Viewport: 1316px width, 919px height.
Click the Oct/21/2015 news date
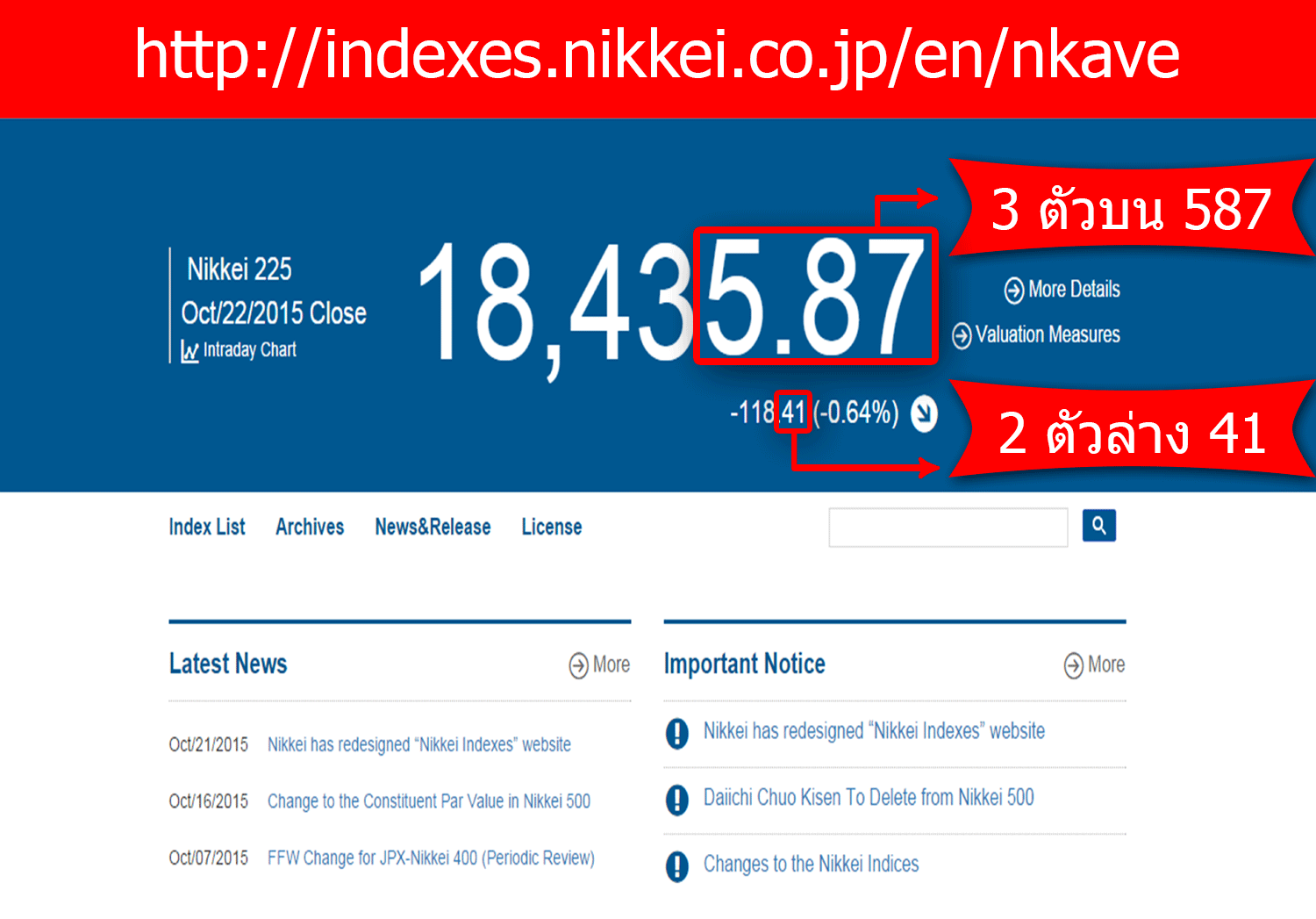[209, 744]
